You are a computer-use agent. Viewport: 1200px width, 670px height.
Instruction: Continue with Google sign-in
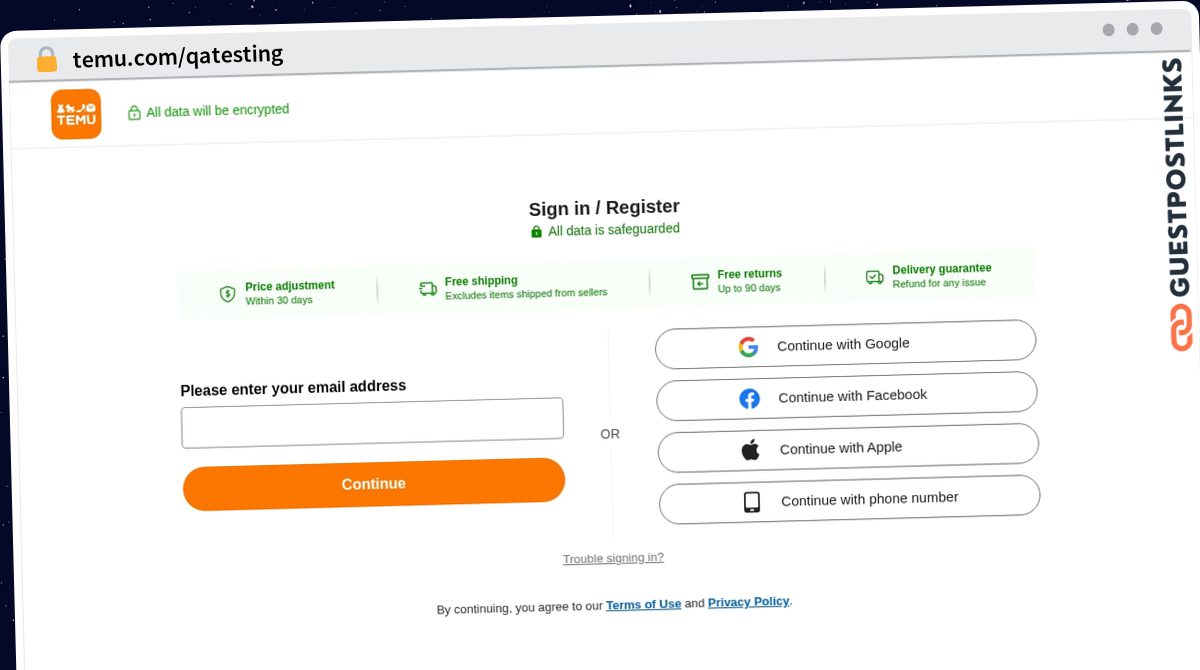pyautogui.click(x=845, y=345)
